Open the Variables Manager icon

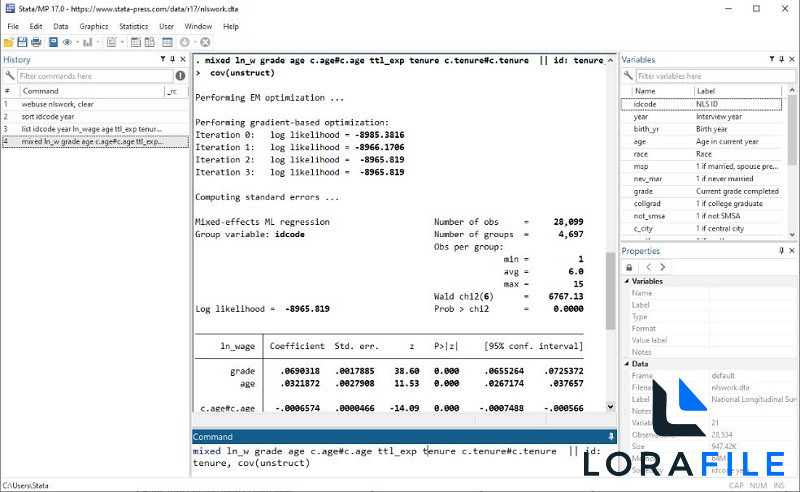click(167, 42)
